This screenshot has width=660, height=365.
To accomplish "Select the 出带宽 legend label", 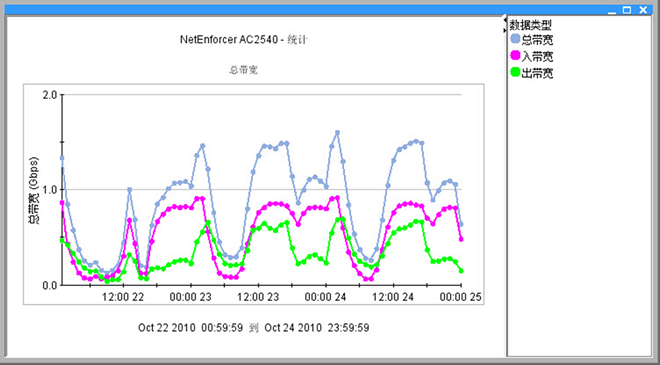I will (537, 74).
